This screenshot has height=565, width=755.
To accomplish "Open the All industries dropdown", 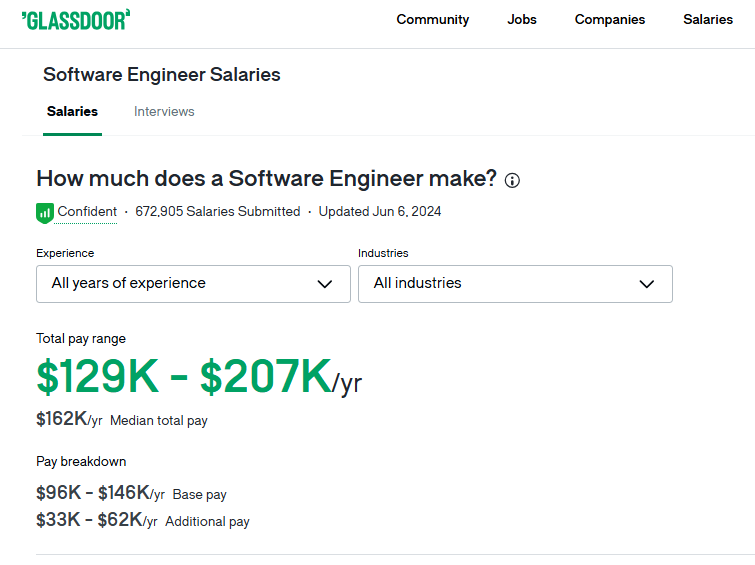I will tap(515, 284).
